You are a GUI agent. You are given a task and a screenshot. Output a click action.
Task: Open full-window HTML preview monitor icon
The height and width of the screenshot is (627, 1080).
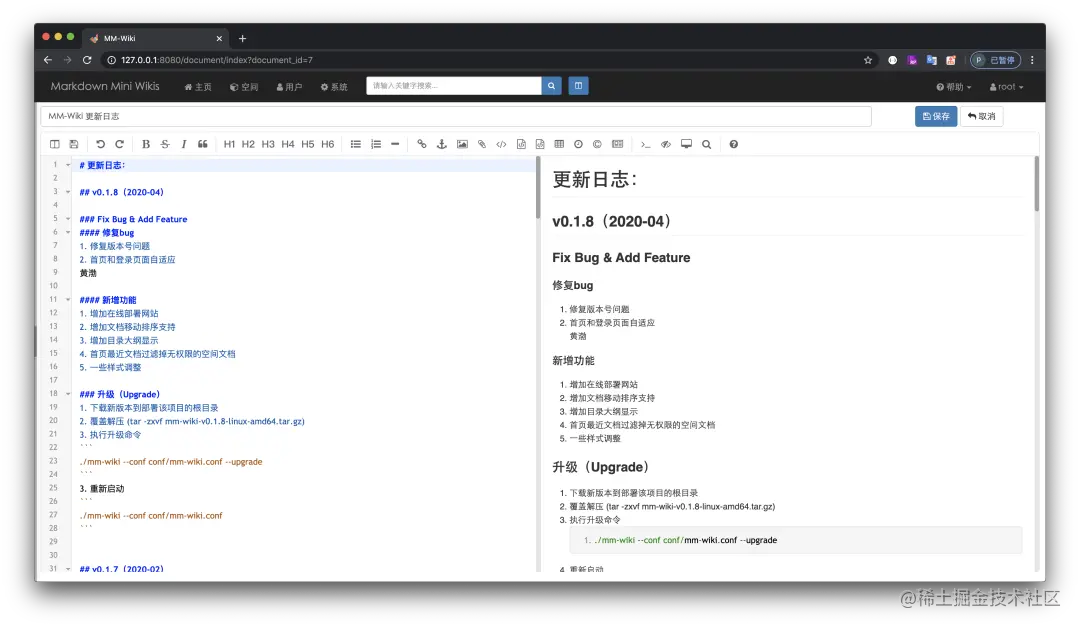[x=686, y=144]
